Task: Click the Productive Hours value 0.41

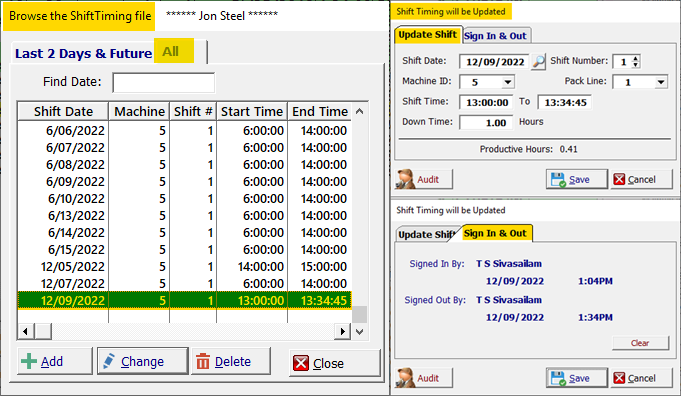Action: click(569, 149)
